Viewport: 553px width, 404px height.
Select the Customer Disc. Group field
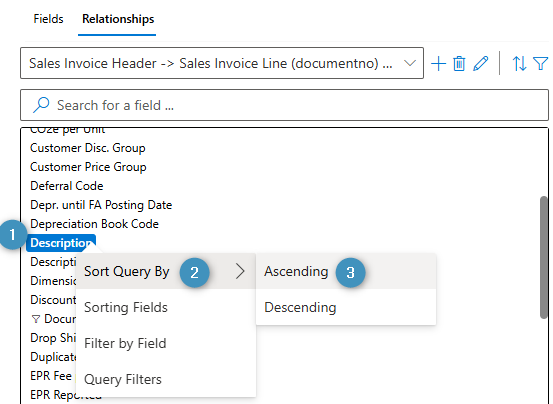pos(87,148)
